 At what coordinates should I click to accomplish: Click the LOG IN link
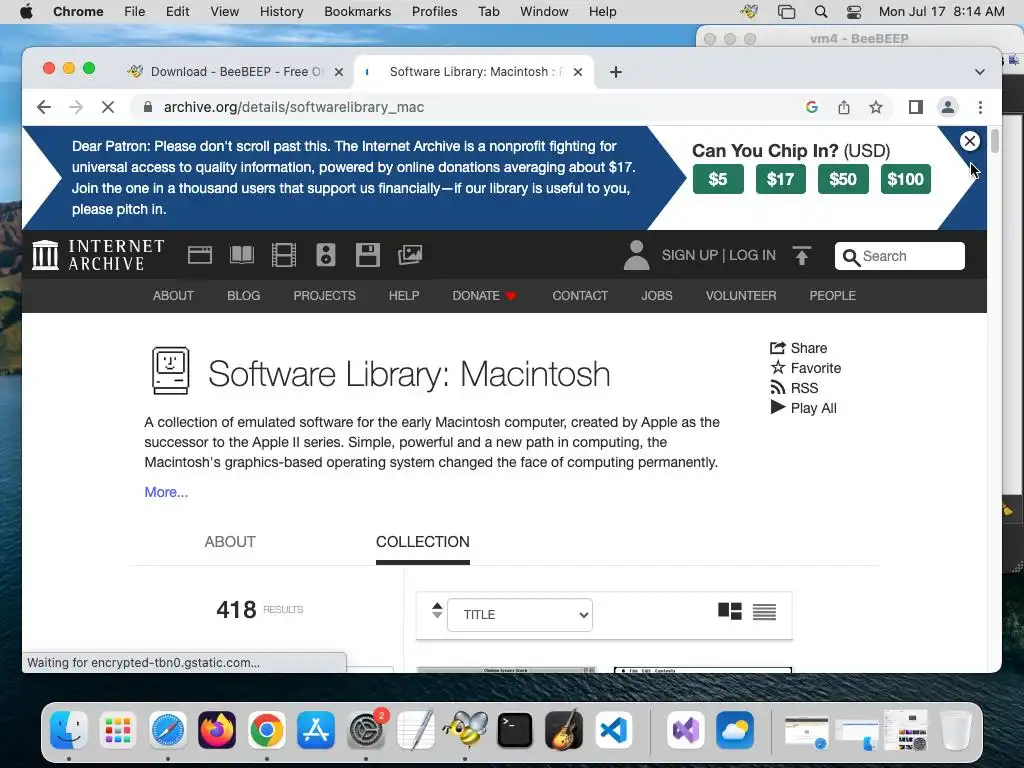click(x=752, y=255)
